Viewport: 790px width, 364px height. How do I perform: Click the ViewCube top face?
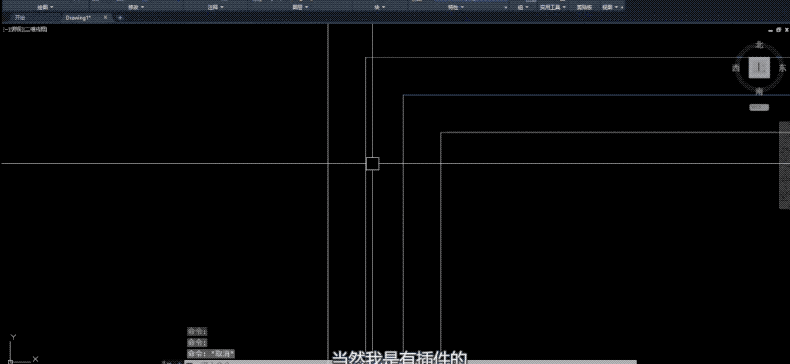click(759, 67)
